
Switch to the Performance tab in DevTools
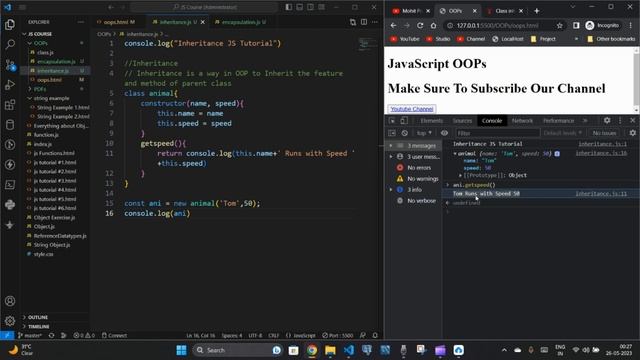(x=558, y=120)
